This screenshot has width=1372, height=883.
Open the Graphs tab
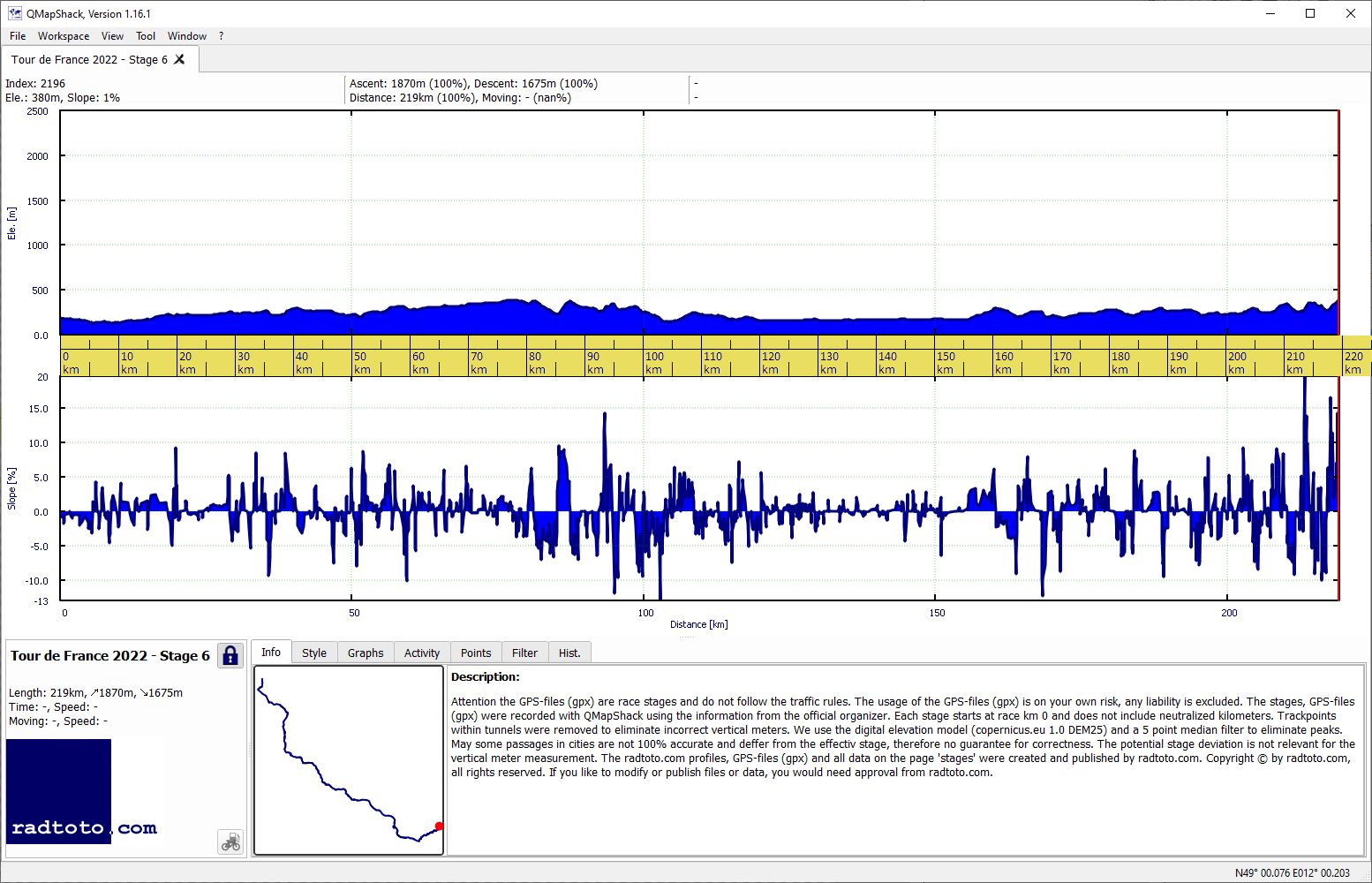point(365,653)
